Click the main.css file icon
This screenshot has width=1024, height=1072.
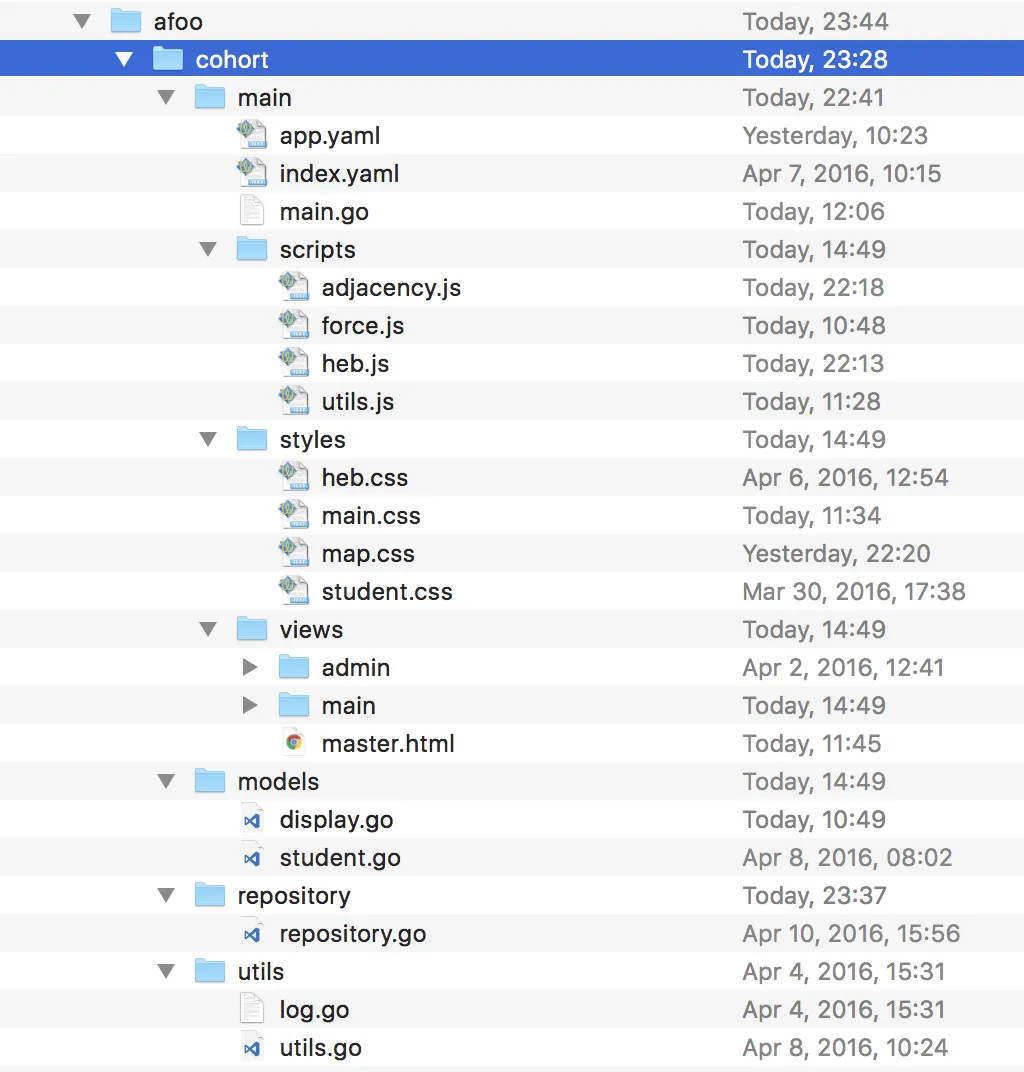294,515
